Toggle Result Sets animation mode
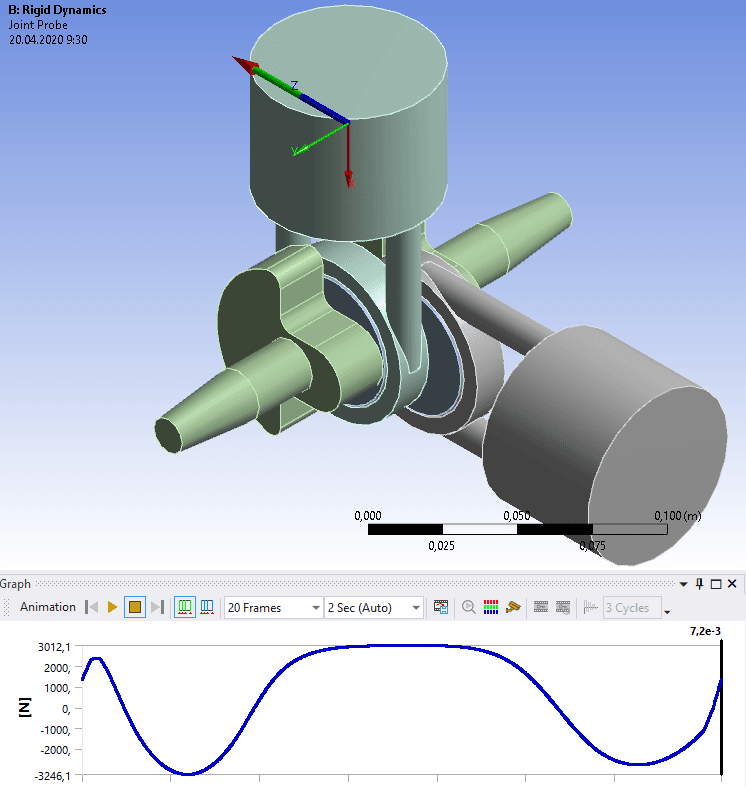 pyautogui.click(x=207, y=607)
